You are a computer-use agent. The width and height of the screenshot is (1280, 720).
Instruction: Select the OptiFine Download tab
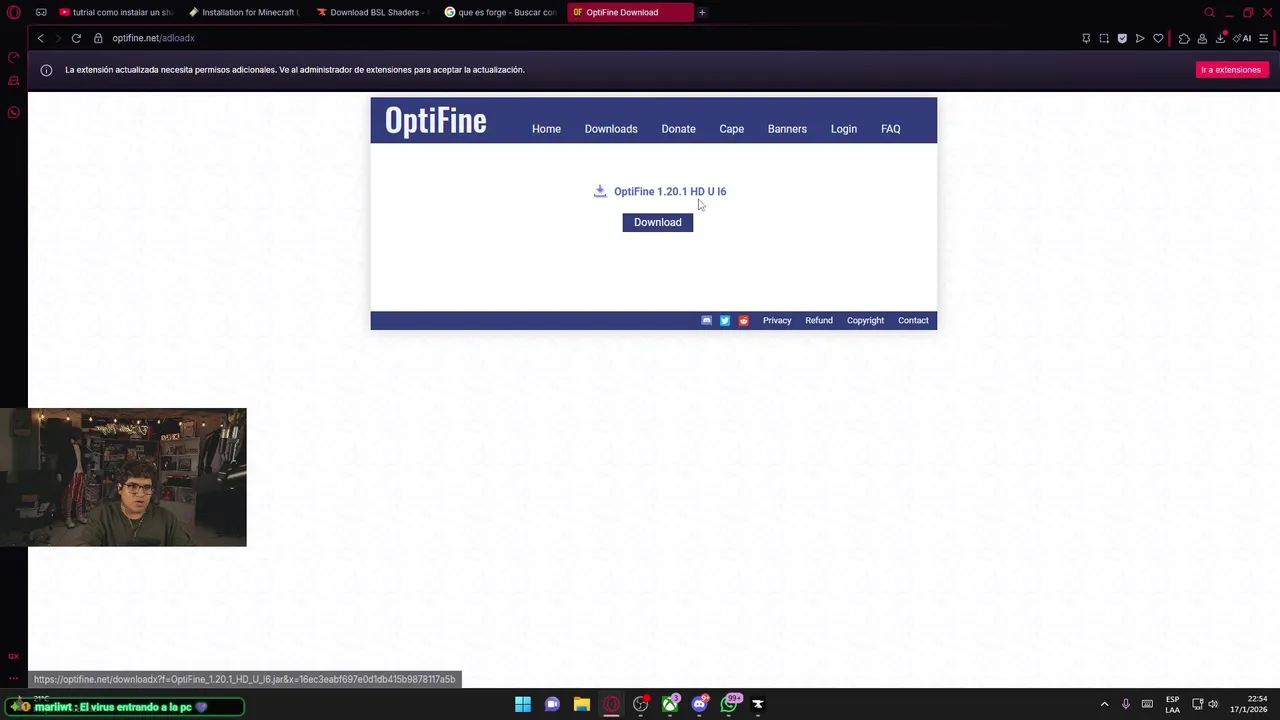click(x=630, y=12)
